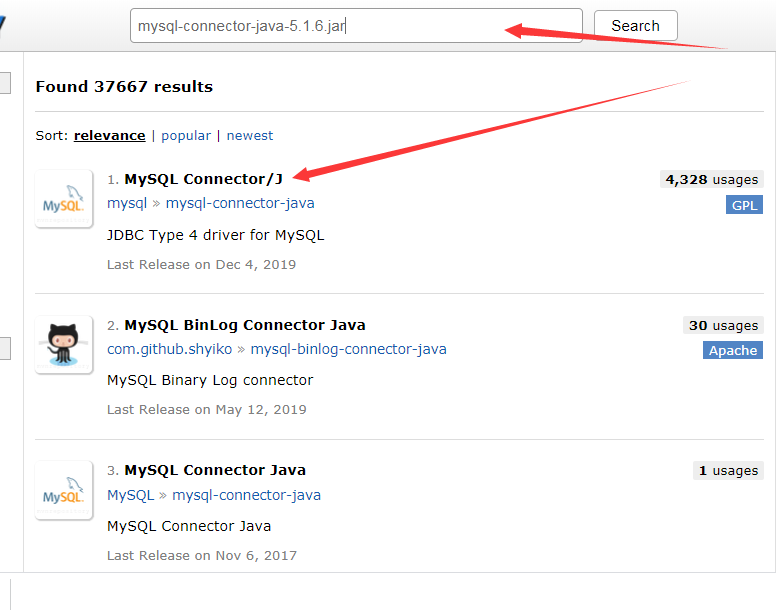Image resolution: width=776 pixels, height=610 pixels.
Task: Open the MySQL Connector/J result title
Action: point(203,179)
